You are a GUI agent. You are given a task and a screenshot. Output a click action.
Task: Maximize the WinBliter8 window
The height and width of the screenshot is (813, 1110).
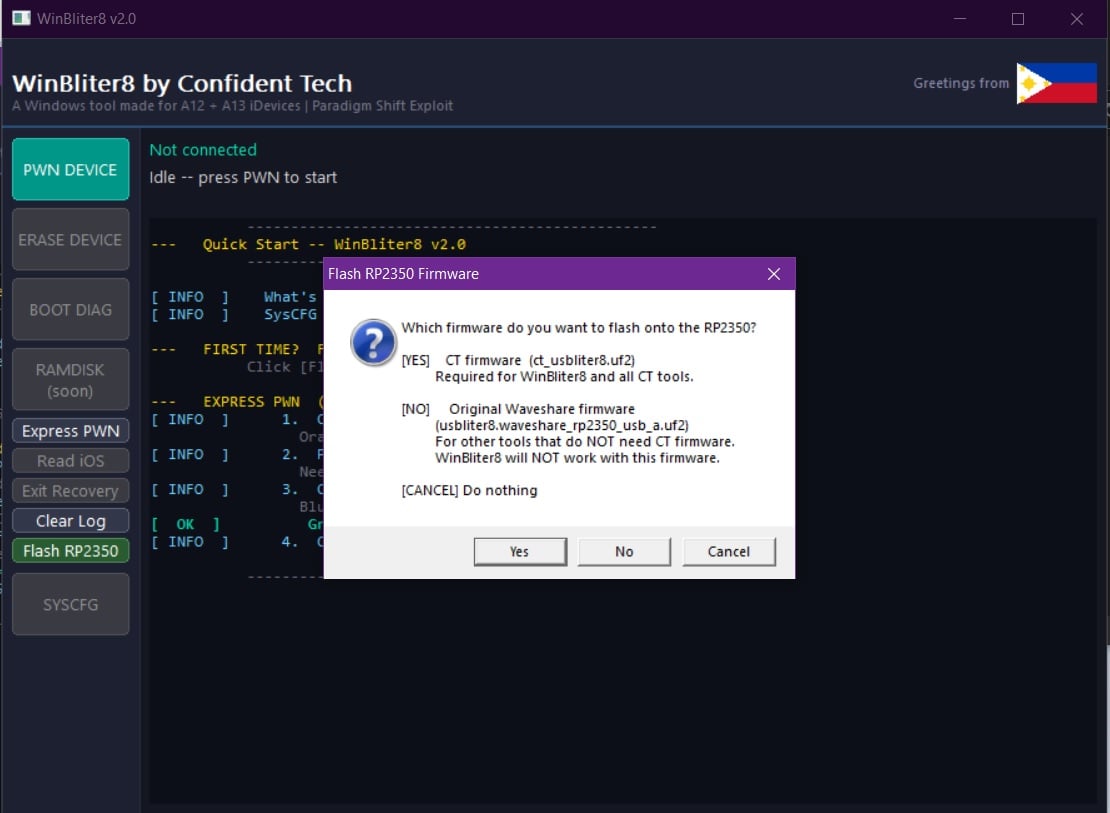click(x=1018, y=18)
